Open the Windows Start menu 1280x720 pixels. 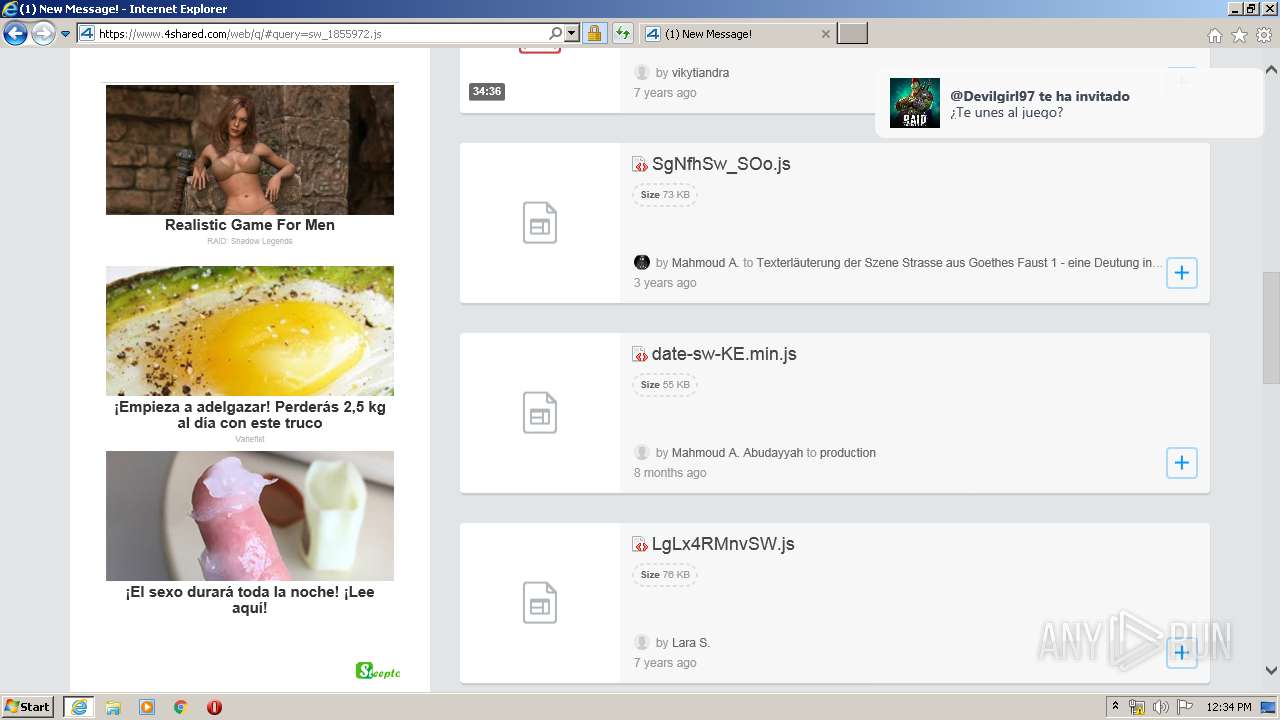click(28, 707)
